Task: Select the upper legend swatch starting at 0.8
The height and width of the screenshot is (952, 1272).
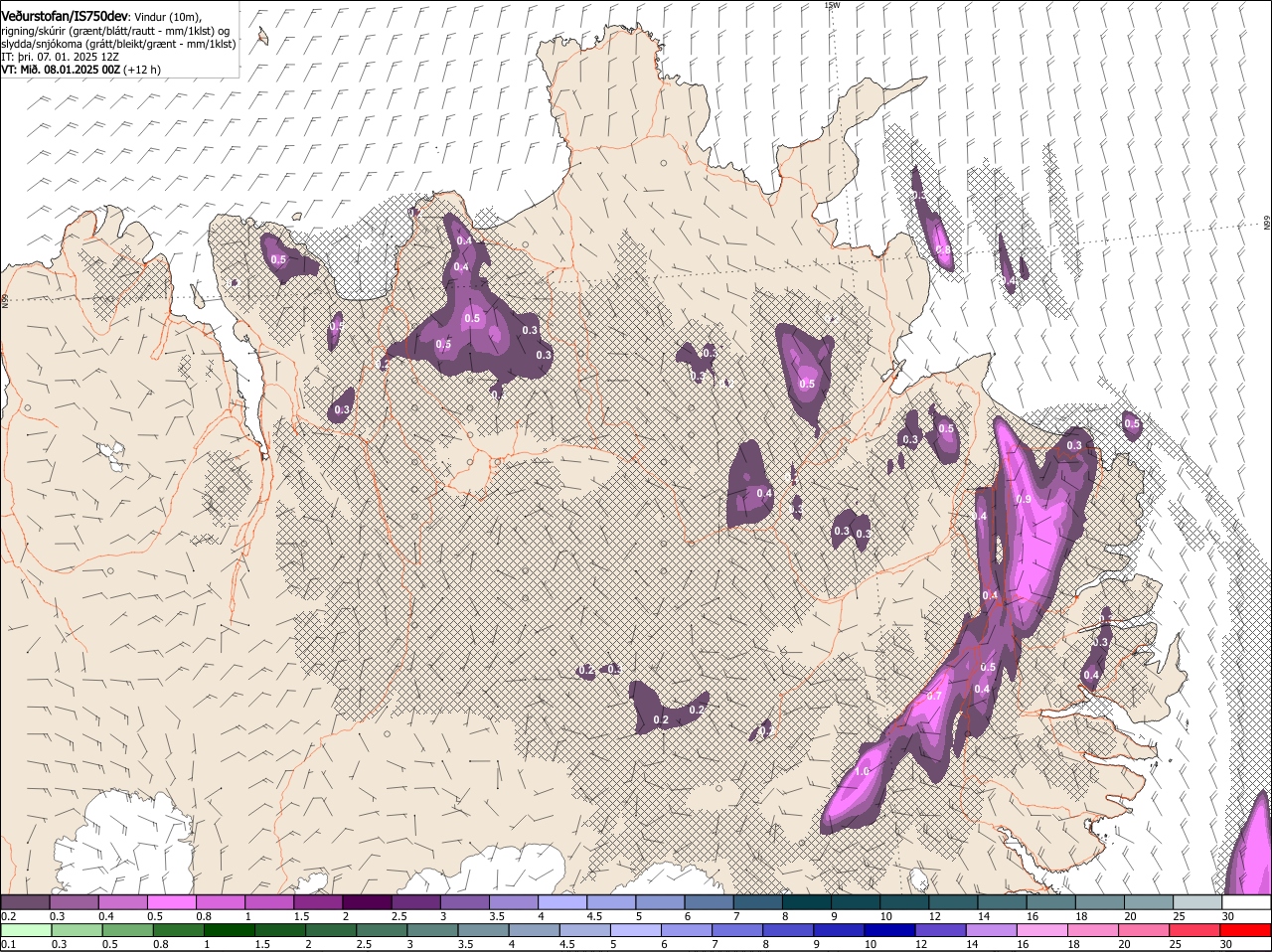Action: pos(221,901)
